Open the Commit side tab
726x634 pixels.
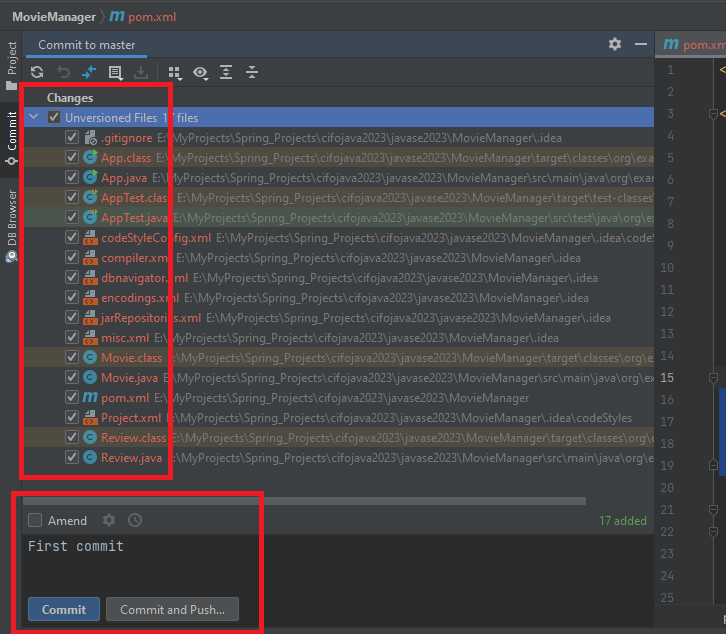(x=11, y=138)
